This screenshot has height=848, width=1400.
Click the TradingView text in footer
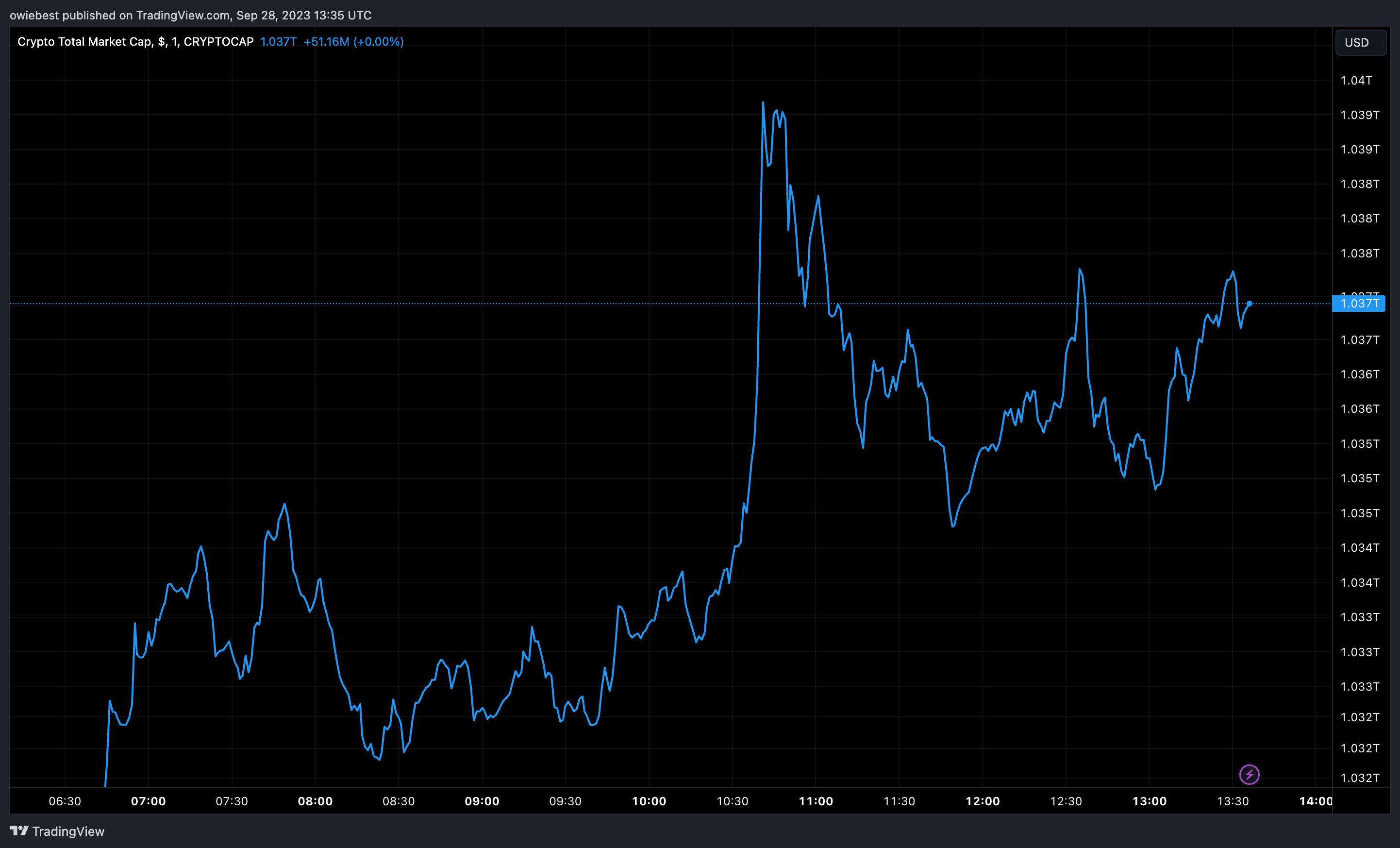(x=68, y=831)
